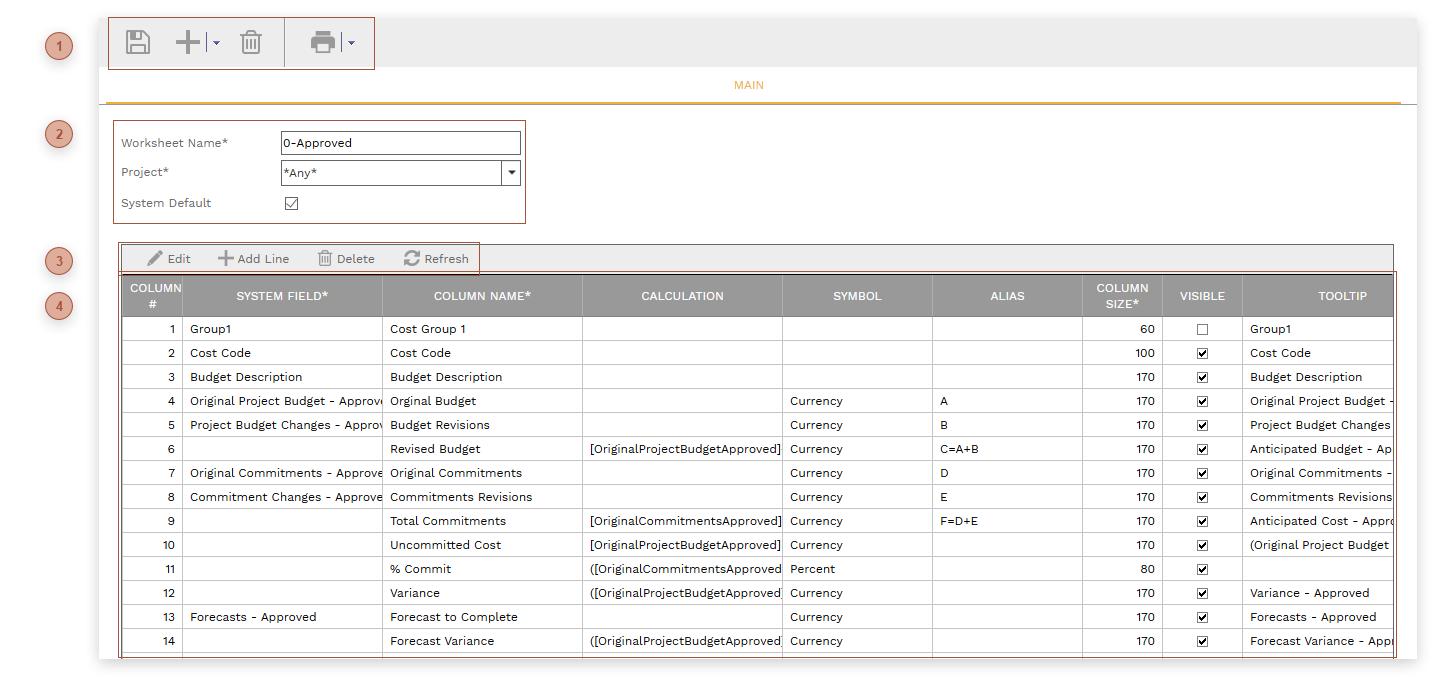
Task: Open the Project dropdown
Action: pyautogui.click(x=511, y=173)
